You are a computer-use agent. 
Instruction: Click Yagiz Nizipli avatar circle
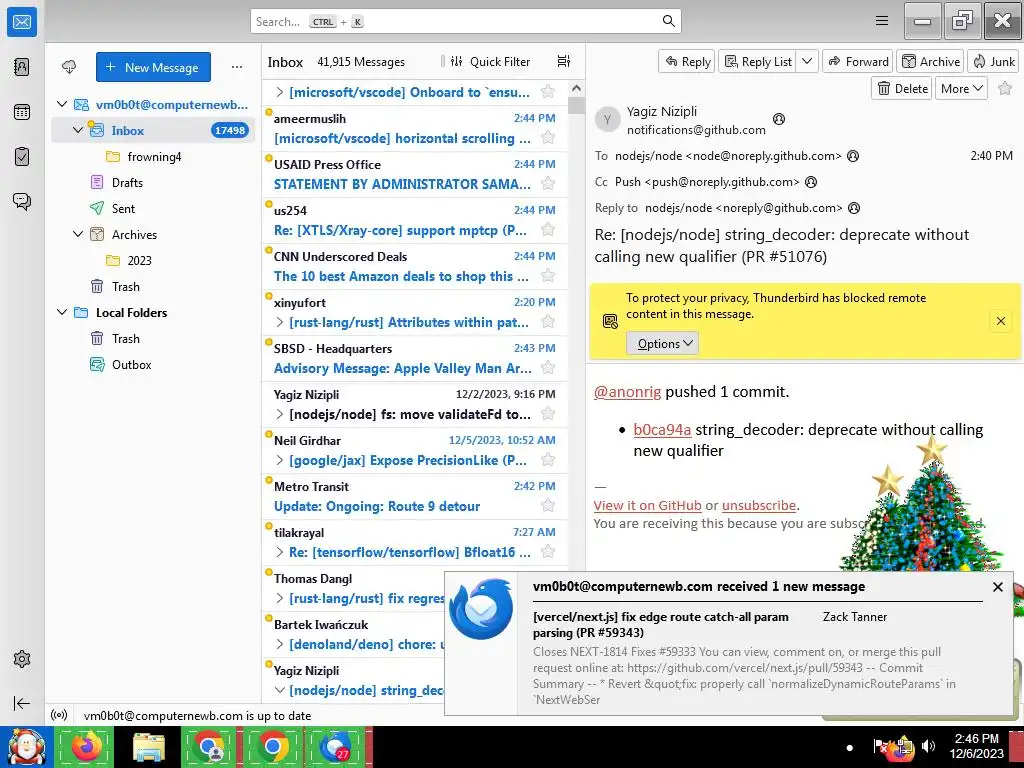click(x=607, y=120)
